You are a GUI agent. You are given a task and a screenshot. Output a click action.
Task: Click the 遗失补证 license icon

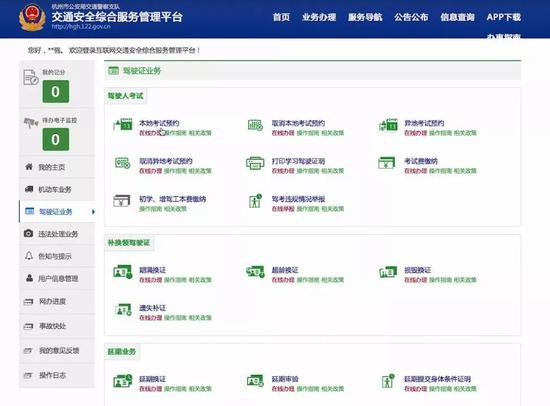(x=123, y=310)
